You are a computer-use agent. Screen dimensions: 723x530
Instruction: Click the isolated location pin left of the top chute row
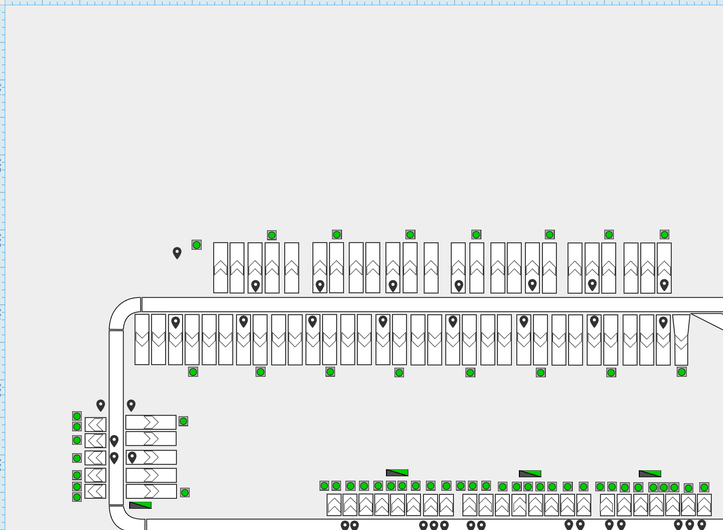[177, 253]
